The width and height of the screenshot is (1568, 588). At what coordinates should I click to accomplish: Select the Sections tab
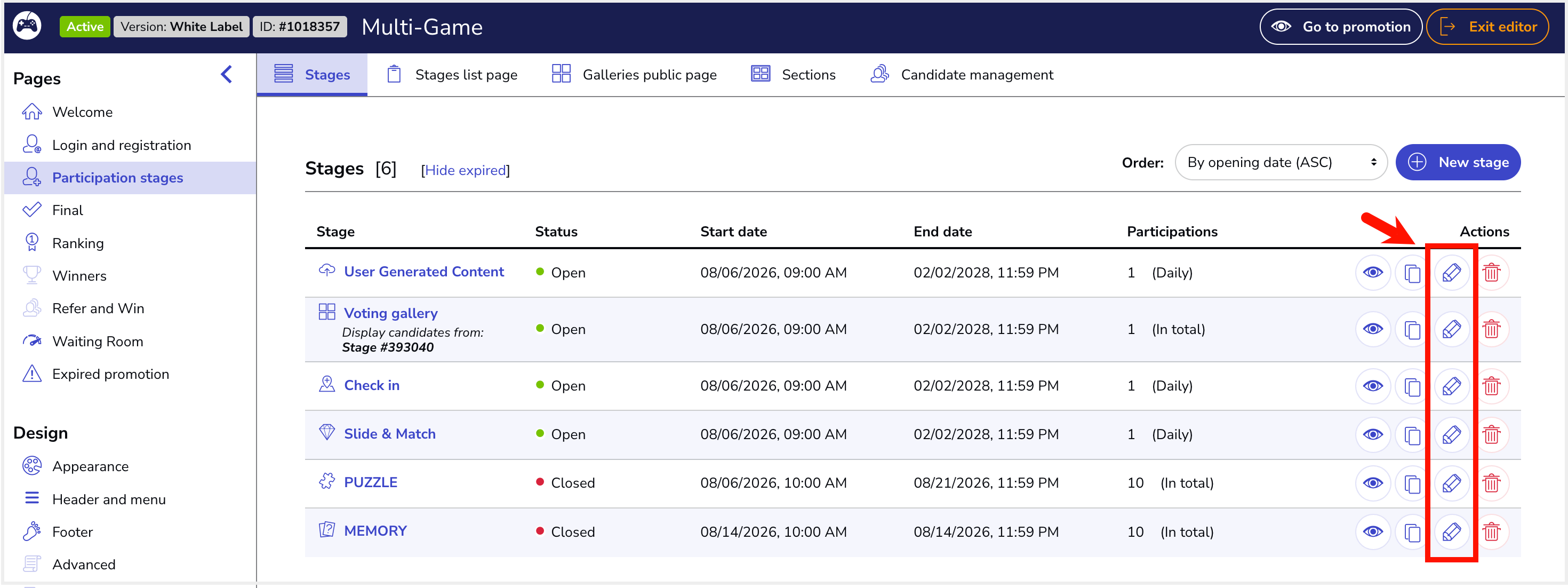(x=793, y=75)
